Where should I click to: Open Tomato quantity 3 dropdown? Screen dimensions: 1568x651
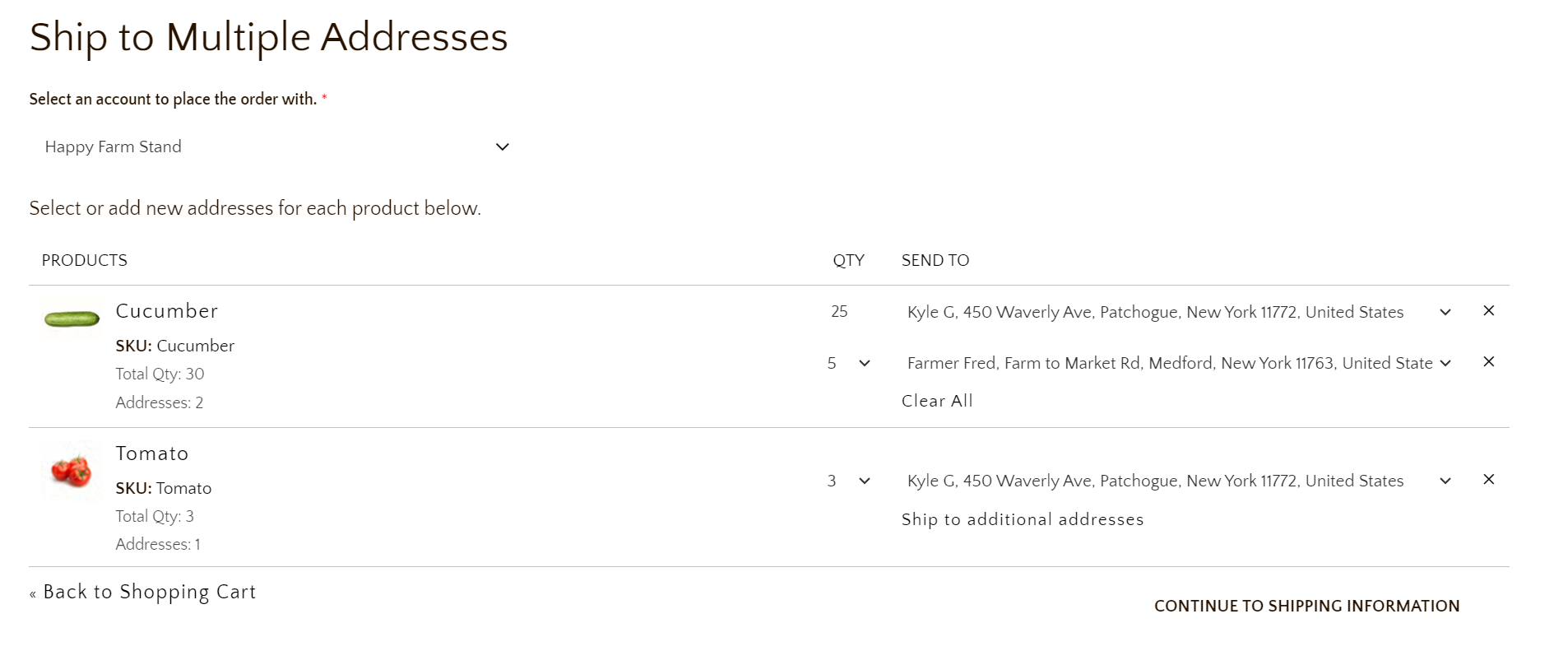pos(848,481)
